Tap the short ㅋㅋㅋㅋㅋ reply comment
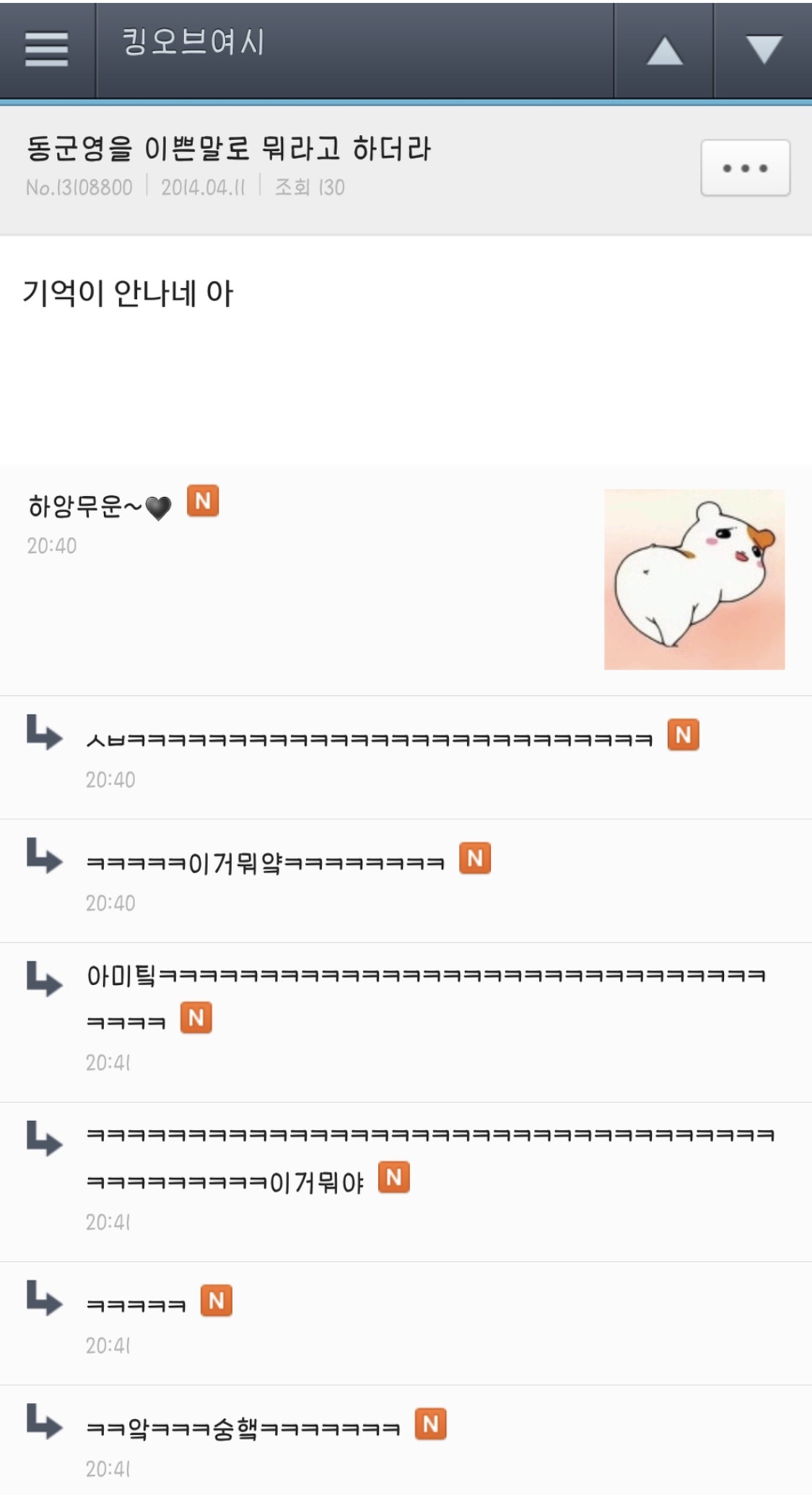Viewport: 812px width, 1495px height. pos(136,1305)
